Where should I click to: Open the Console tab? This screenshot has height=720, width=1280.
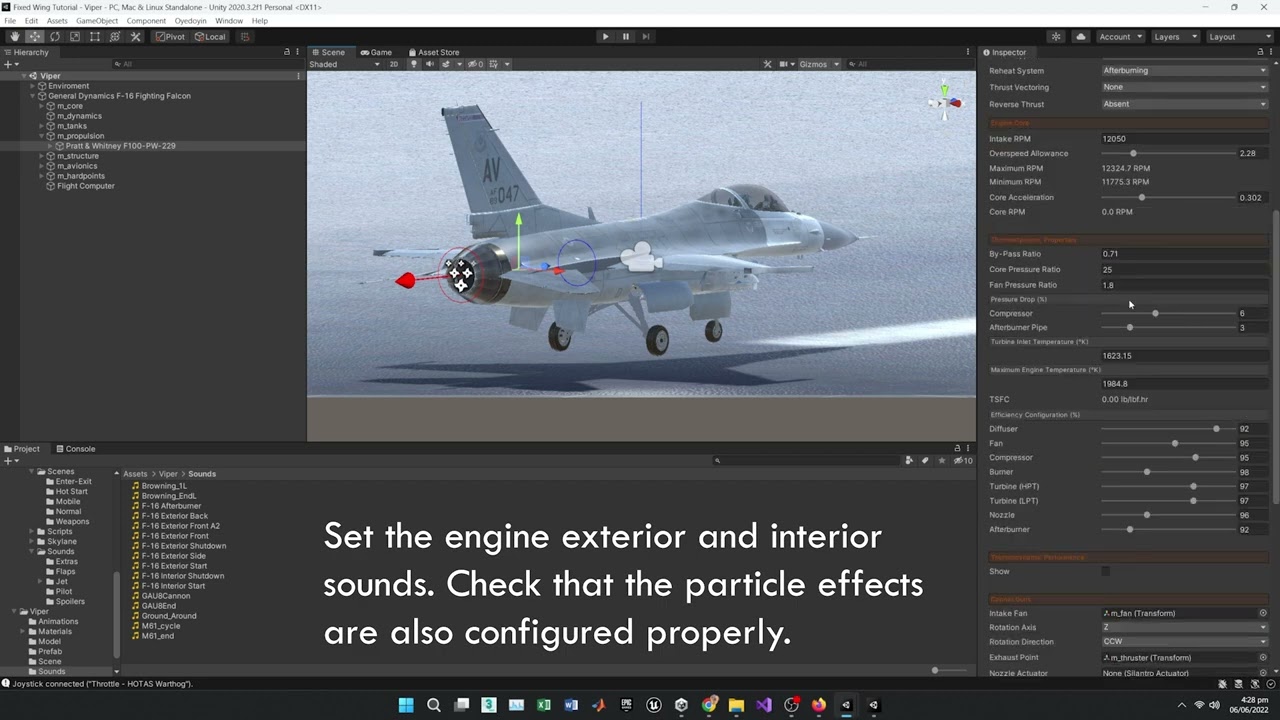(x=75, y=449)
